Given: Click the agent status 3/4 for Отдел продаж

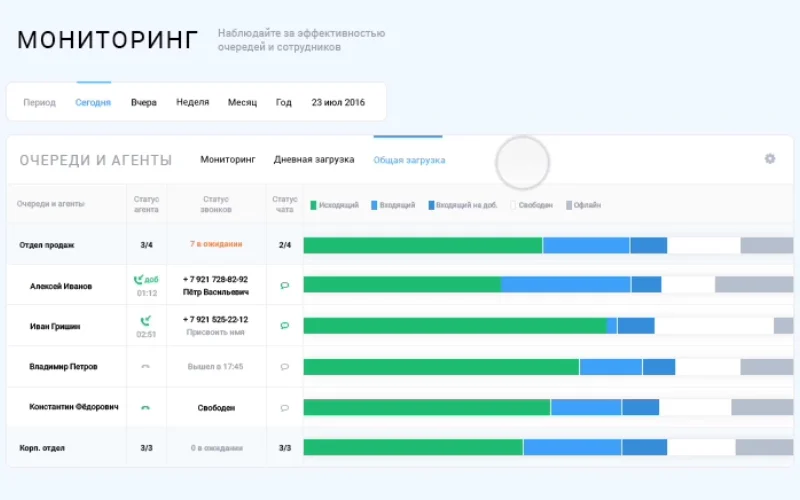Looking at the screenshot, I should click(146, 245).
